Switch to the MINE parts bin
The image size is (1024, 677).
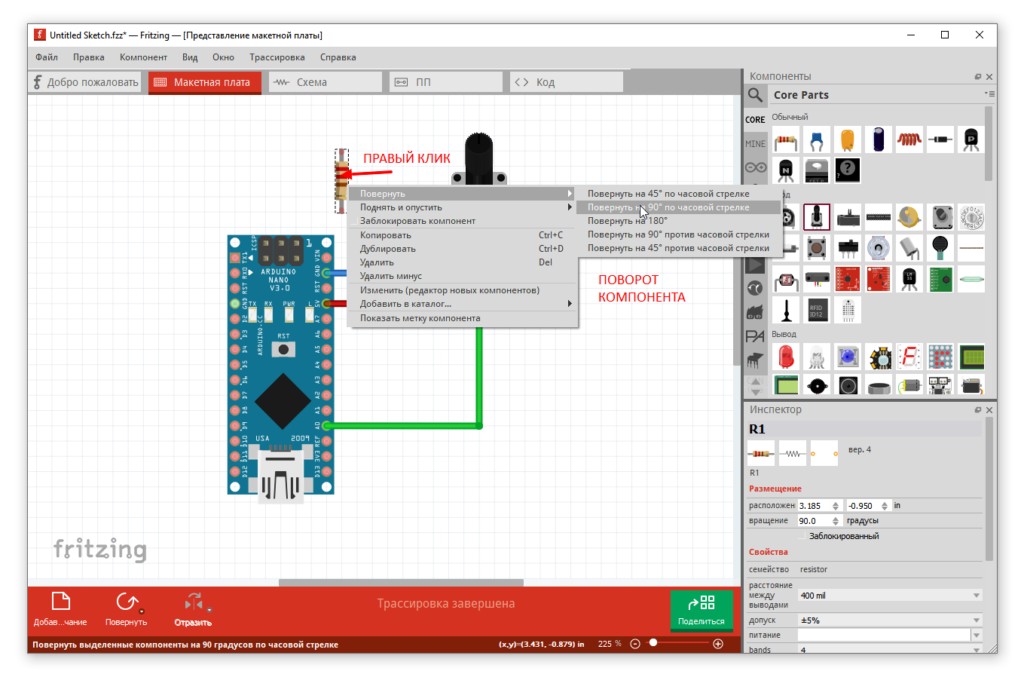coord(755,144)
